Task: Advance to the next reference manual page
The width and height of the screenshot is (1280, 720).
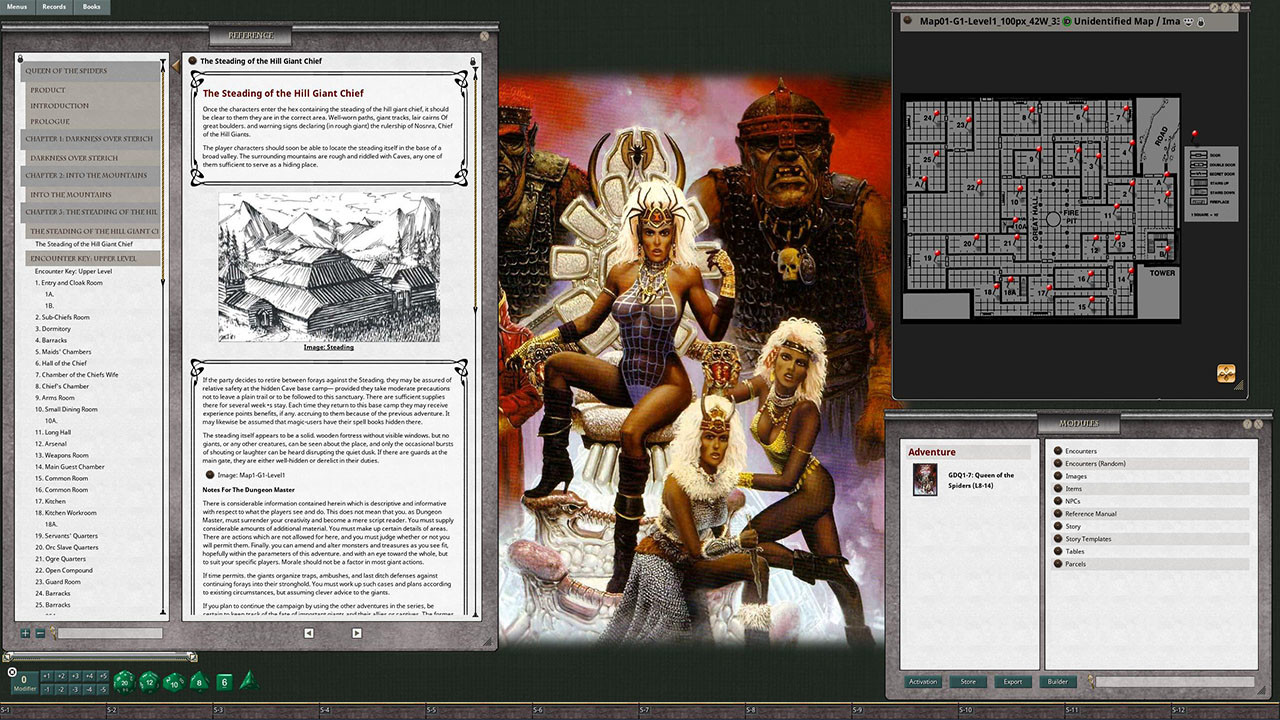Action: tap(357, 633)
